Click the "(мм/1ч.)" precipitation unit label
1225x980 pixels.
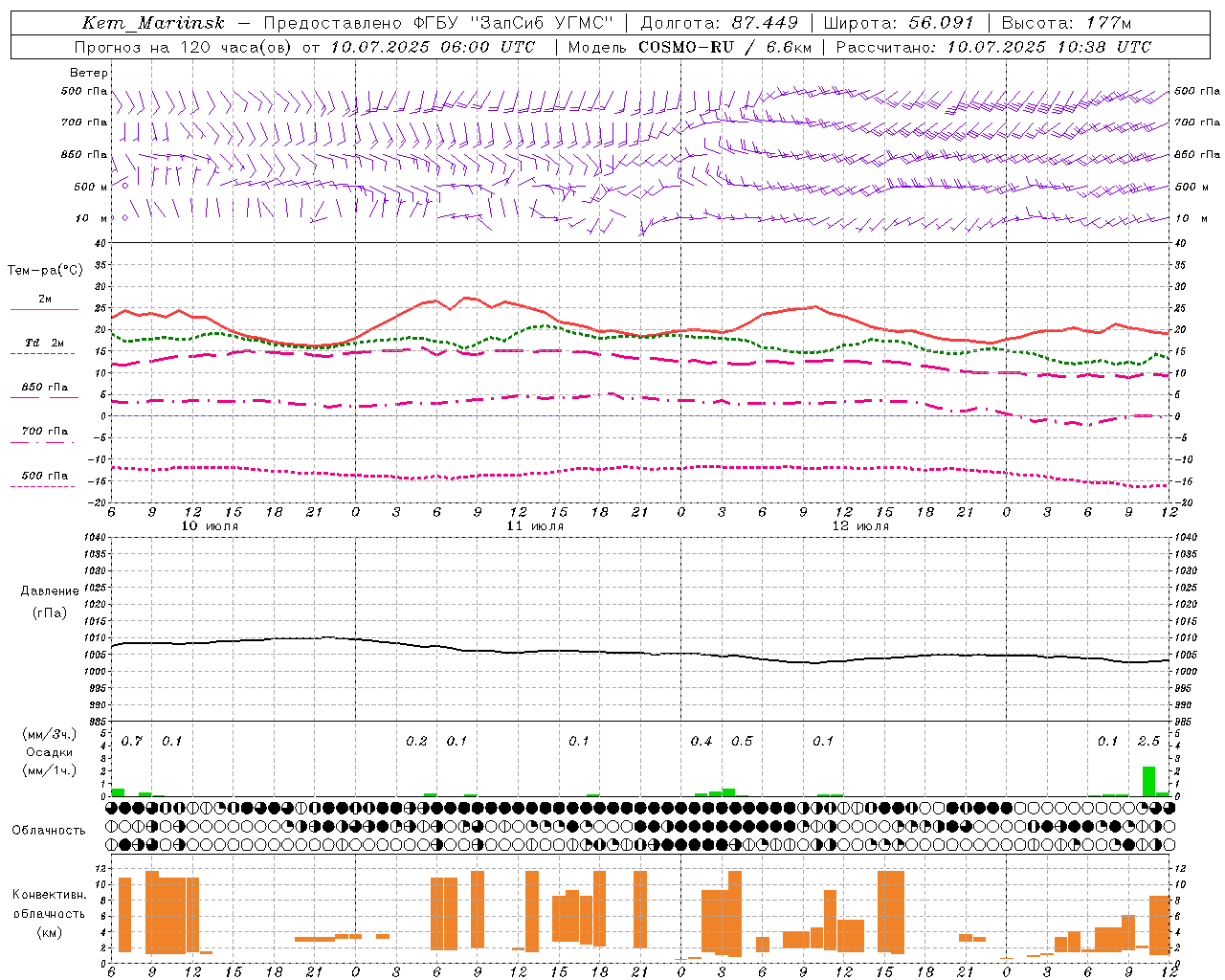click(x=50, y=770)
